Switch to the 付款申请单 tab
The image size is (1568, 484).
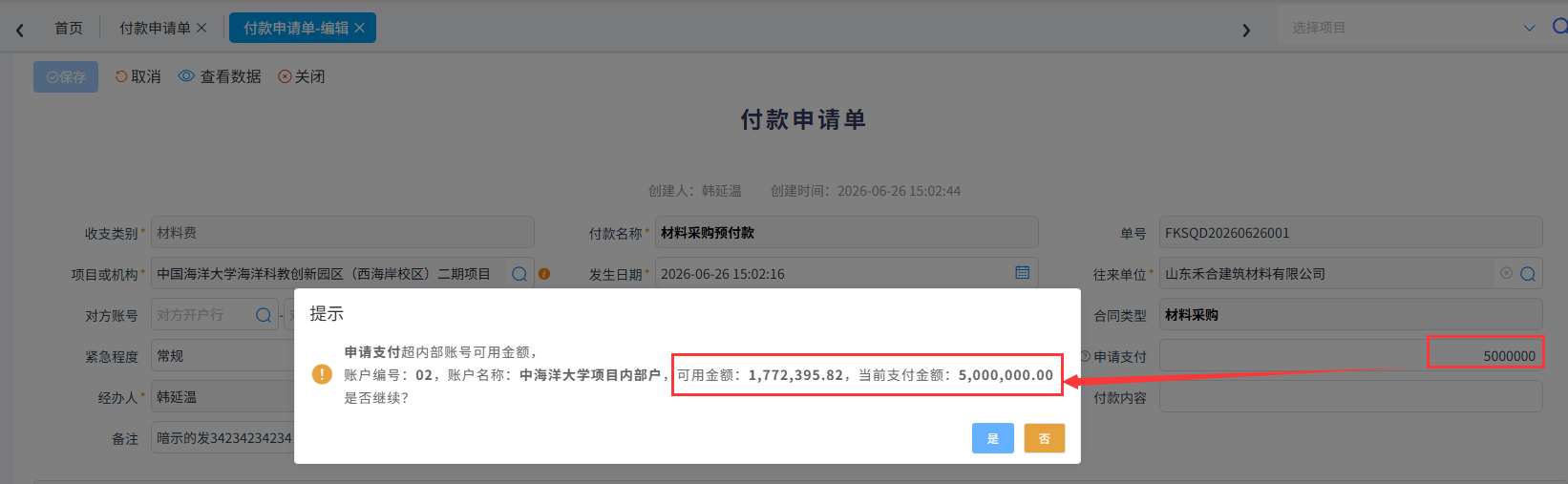coord(155,28)
